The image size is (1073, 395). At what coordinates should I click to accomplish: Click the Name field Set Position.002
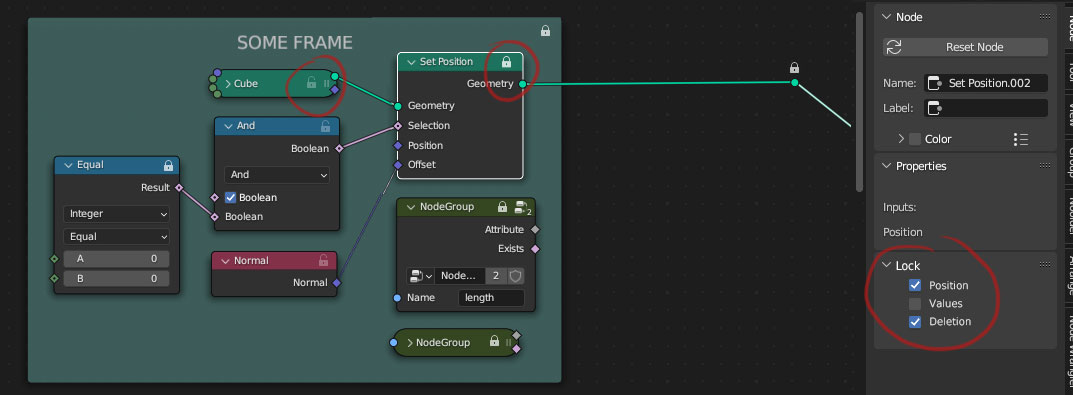pyautogui.click(x=985, y=84)
